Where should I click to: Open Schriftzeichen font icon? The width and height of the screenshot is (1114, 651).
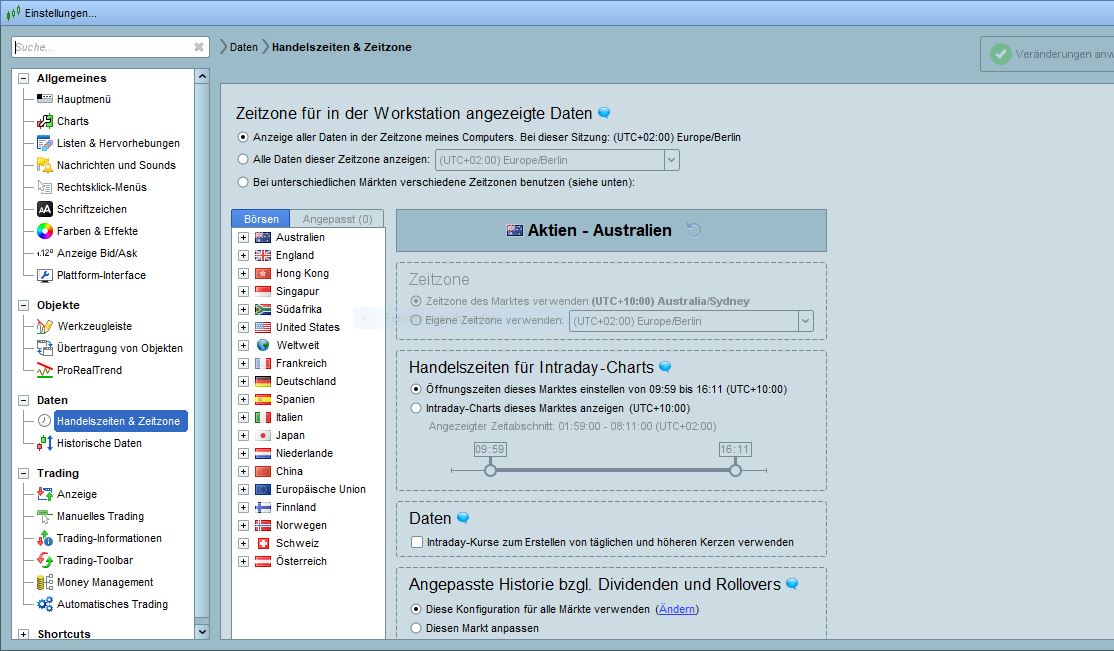[x=45, y=209]
